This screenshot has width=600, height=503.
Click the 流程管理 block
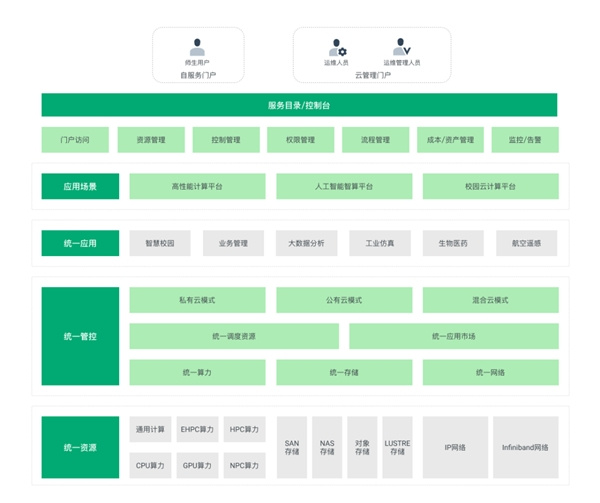[x=375, y=140]
